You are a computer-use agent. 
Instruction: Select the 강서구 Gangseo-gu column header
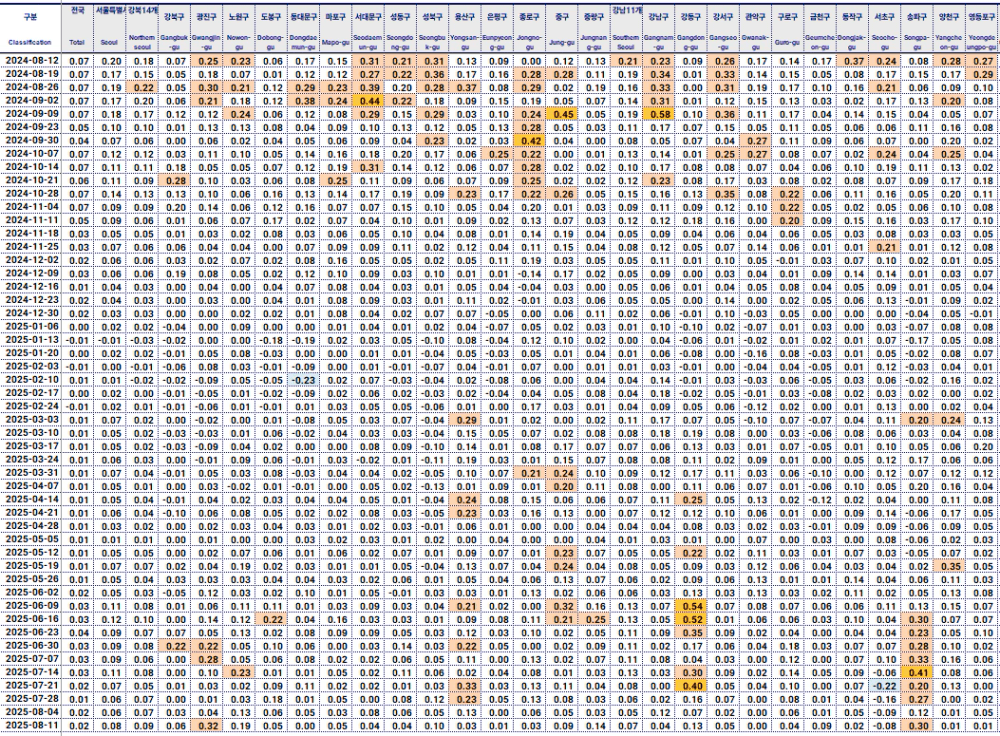[724, 28]
